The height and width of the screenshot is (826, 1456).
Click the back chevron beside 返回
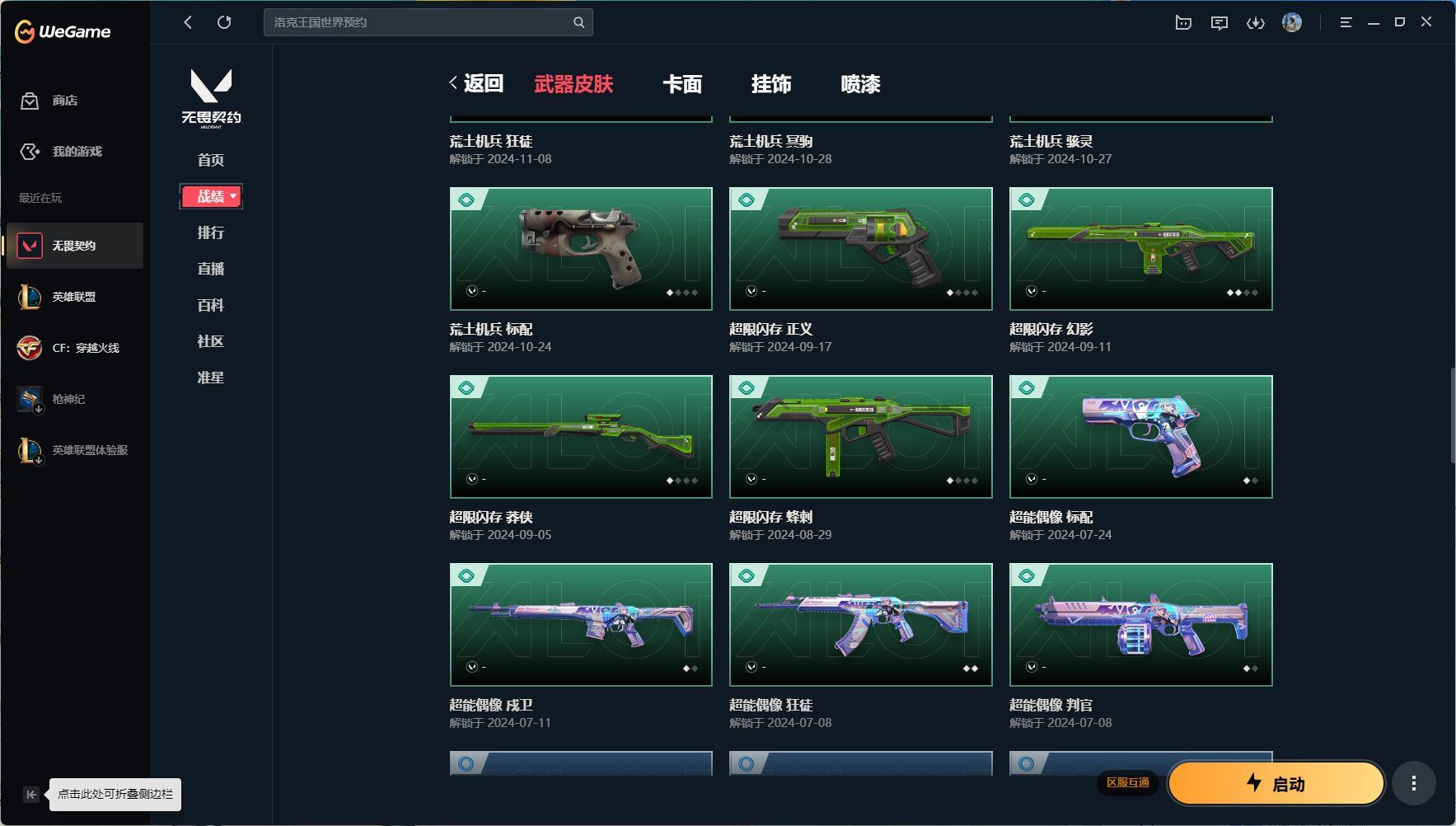click(x=452, y=82)
